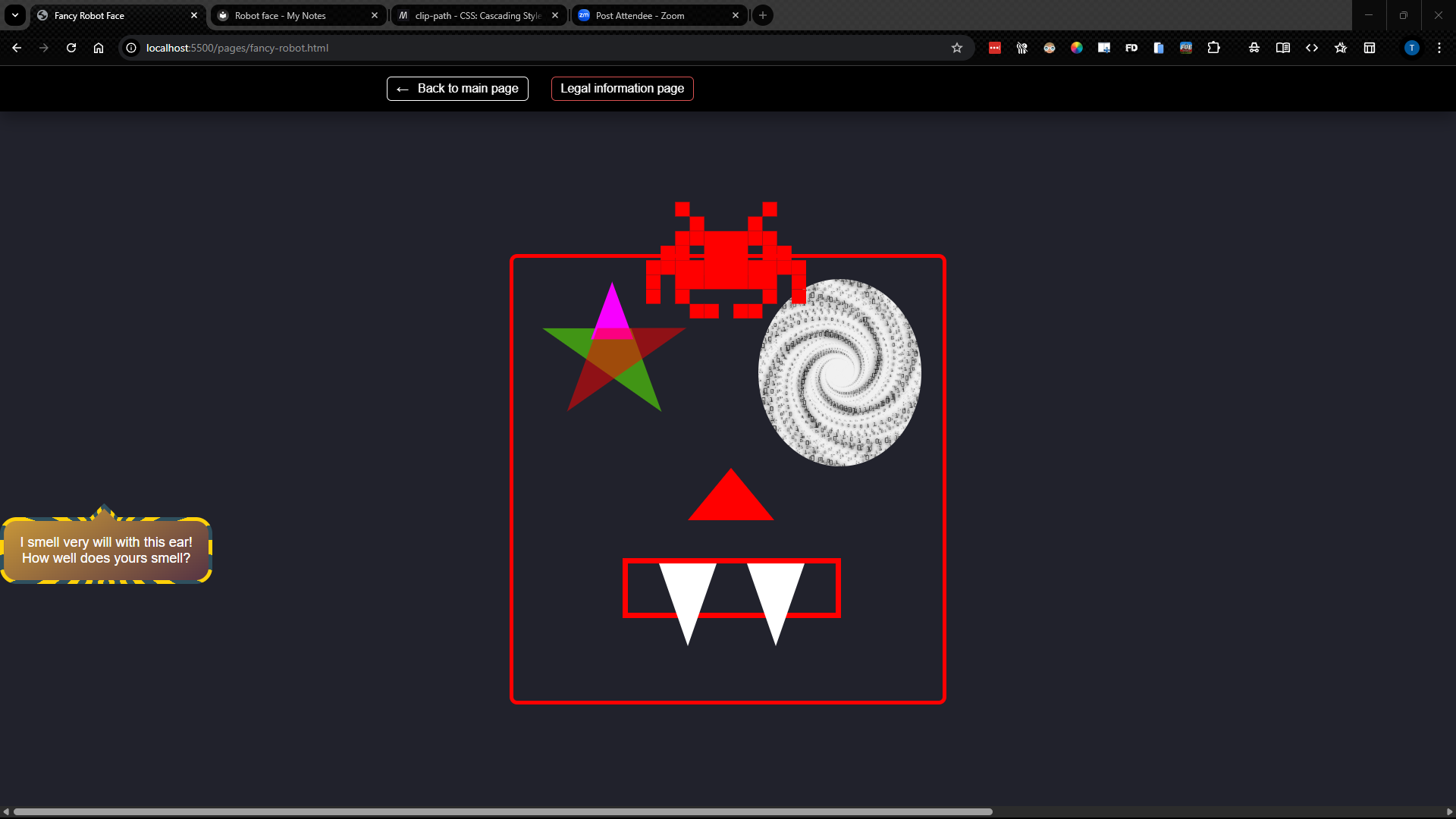Open the favorites star list icon
Screen dimensions: 1456x819
pos(1341,48)
